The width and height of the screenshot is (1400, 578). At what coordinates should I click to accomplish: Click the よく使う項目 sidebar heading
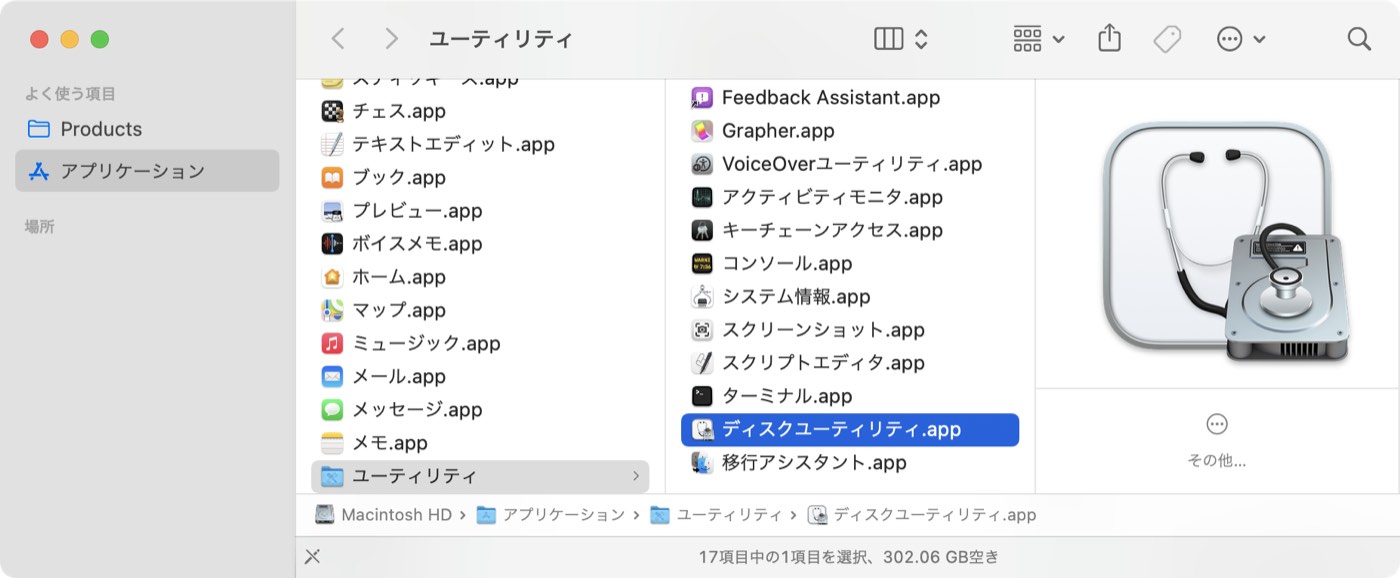pos(70,94)
